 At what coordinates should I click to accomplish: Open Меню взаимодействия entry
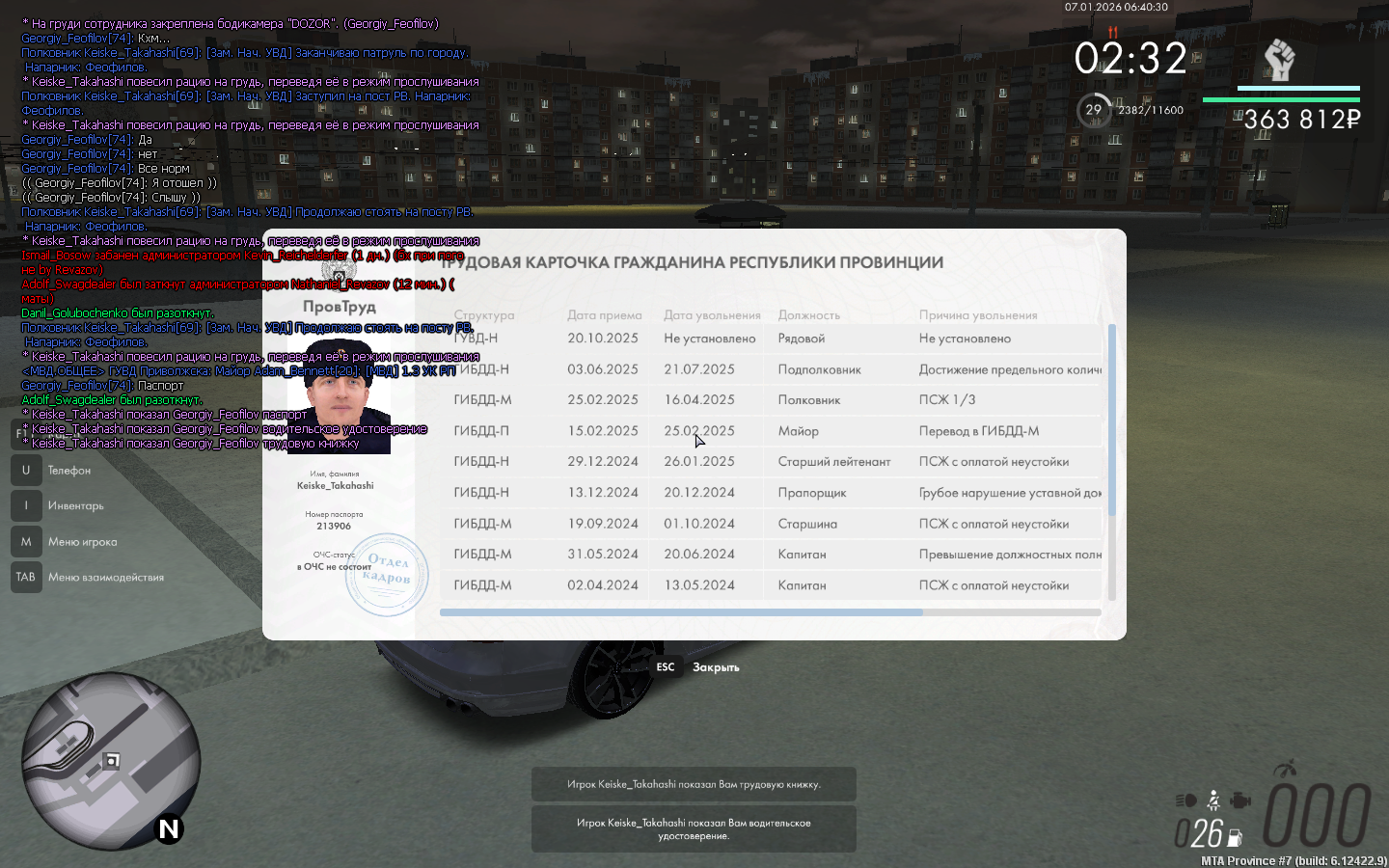coord(106,578)
